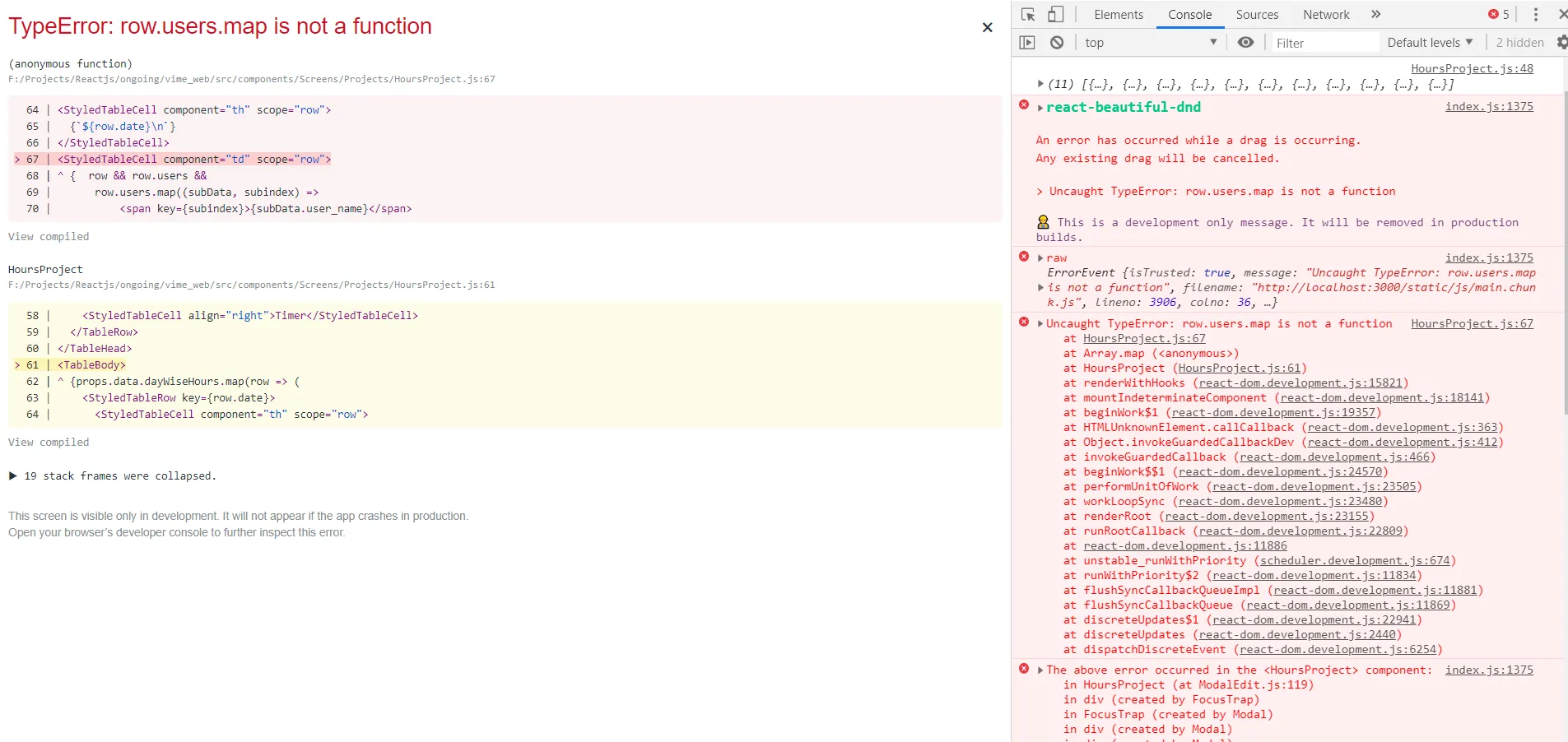
Task: Expand 'The above error occurred' message
Action: pos(1040,670)
